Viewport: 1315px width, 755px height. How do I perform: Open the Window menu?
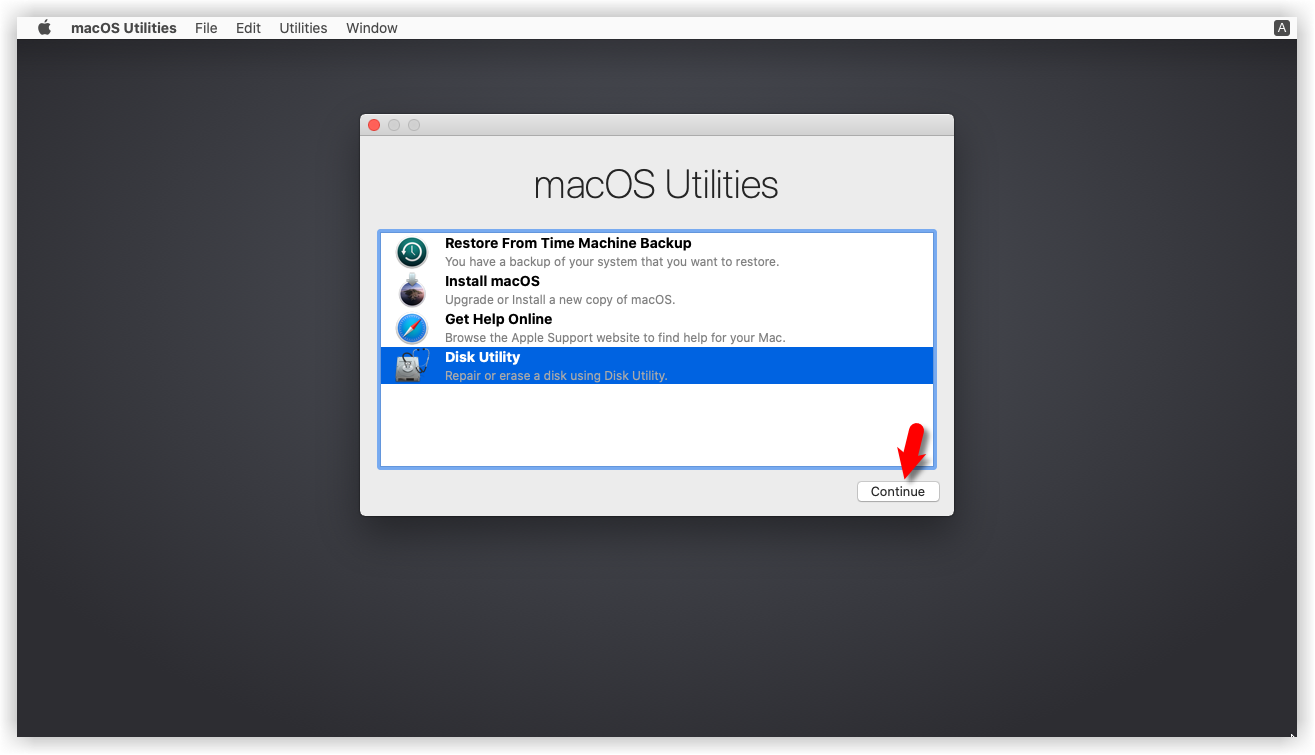(371, 27)
